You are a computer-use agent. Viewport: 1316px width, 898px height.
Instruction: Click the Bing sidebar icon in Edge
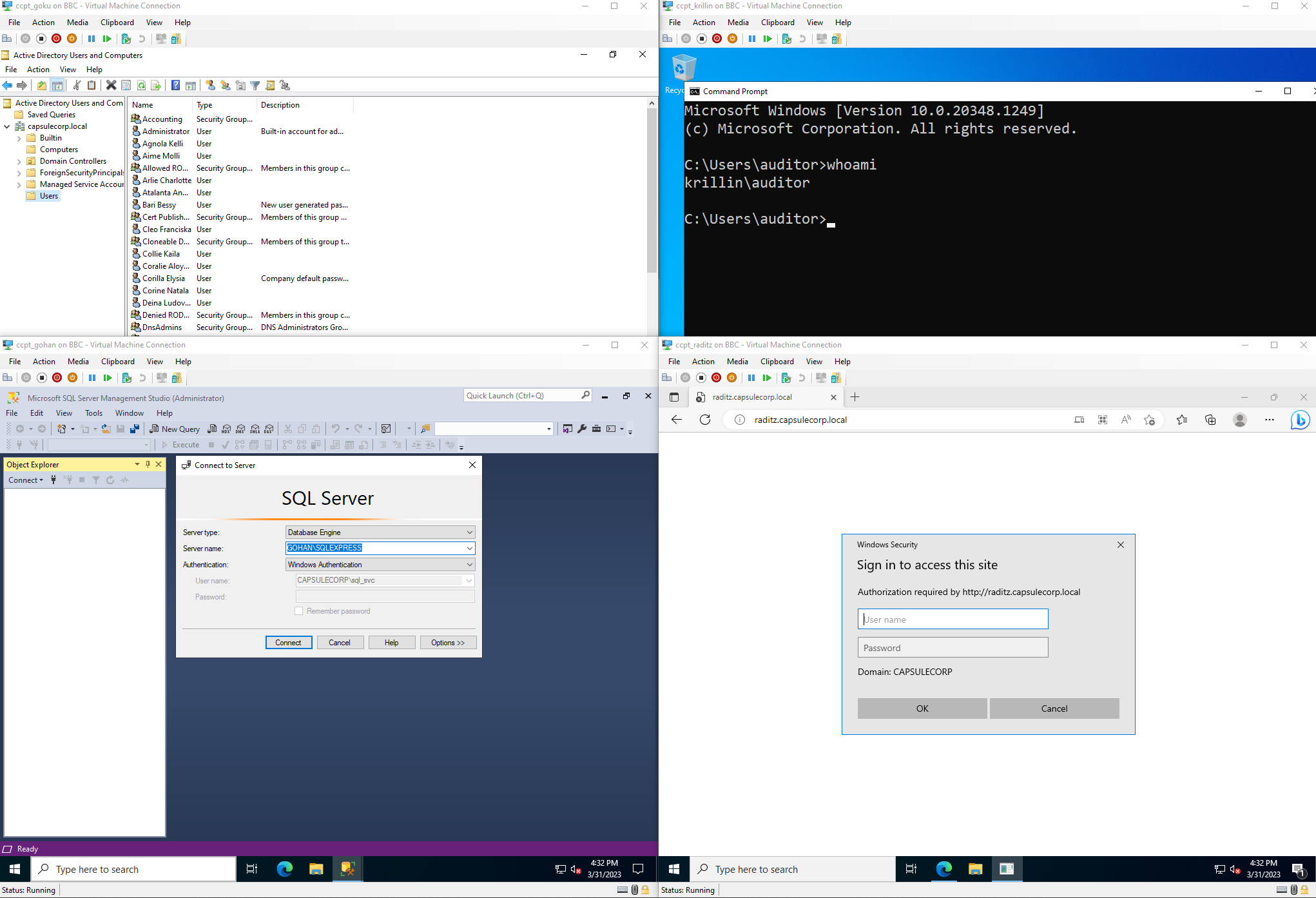1299,420
